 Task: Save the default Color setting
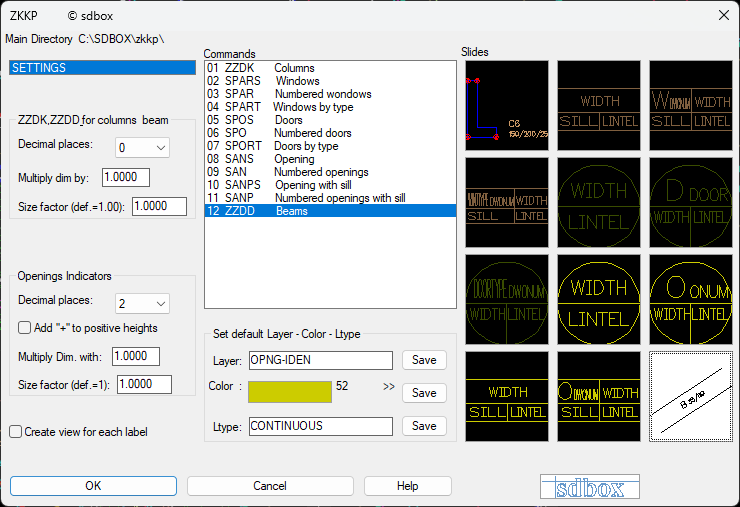point(424,393)
